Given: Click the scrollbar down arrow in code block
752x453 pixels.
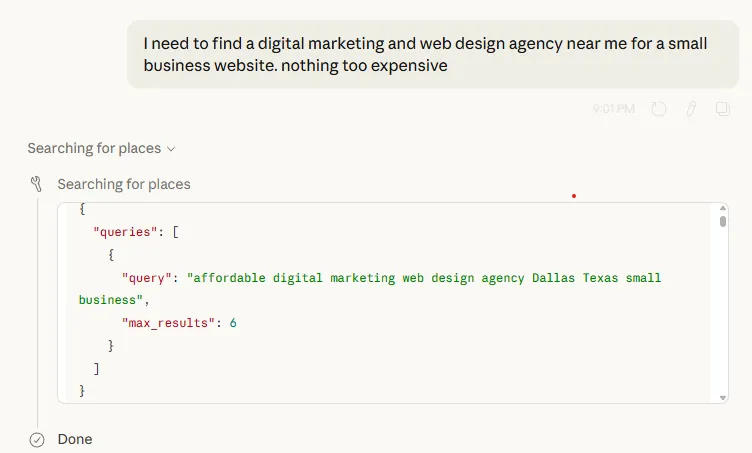Looking at the screenshot, I should (x=723, y=397).
